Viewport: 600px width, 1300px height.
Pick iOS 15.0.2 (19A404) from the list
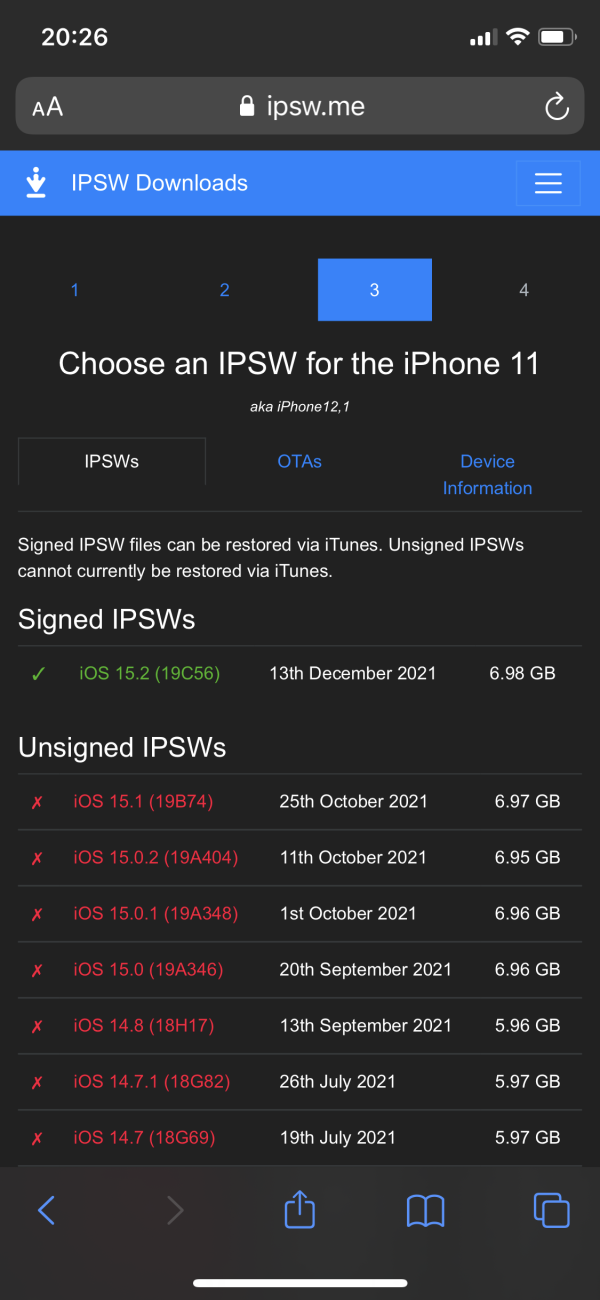[x=156, y=857]
